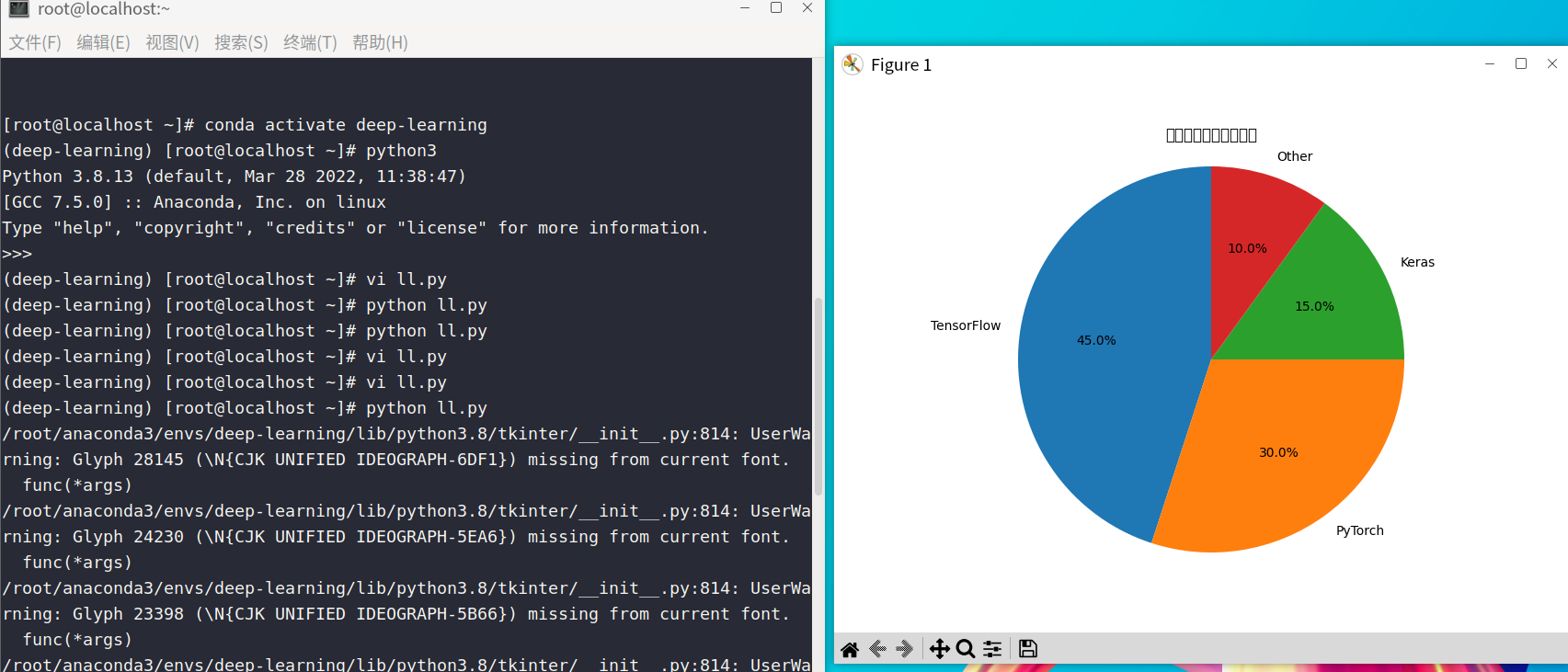
Task: Open the 搜索(S) menu
Action: pos(241,42)
